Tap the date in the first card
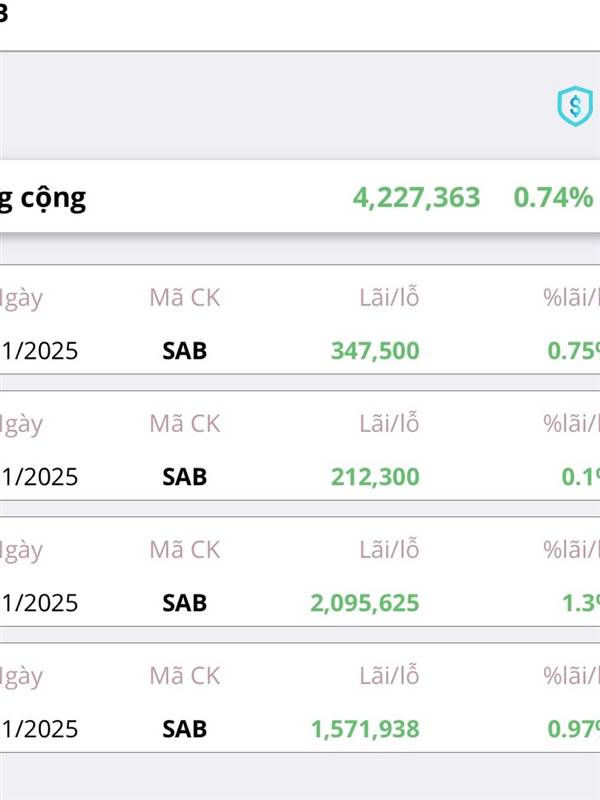Screen dimensions: 600x800 pyautogui.click(x=40, y=351)
